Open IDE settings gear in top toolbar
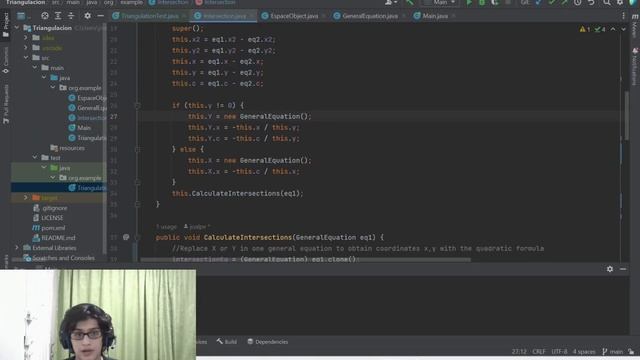Screen dimensions: 640x360 (x=620, y=3)
